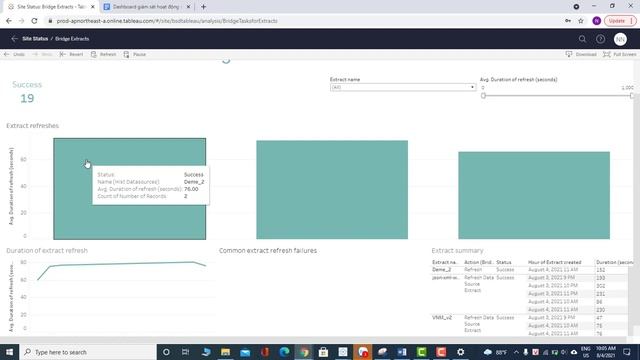Open File Explorer from taskbar

coord(225,352)
